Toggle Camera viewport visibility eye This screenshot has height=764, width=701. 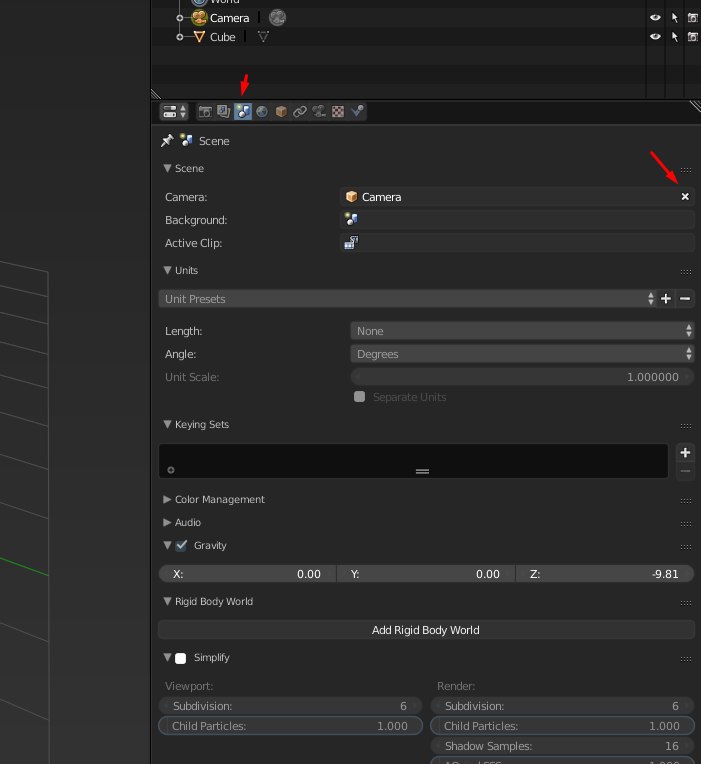tap(655, 18)
